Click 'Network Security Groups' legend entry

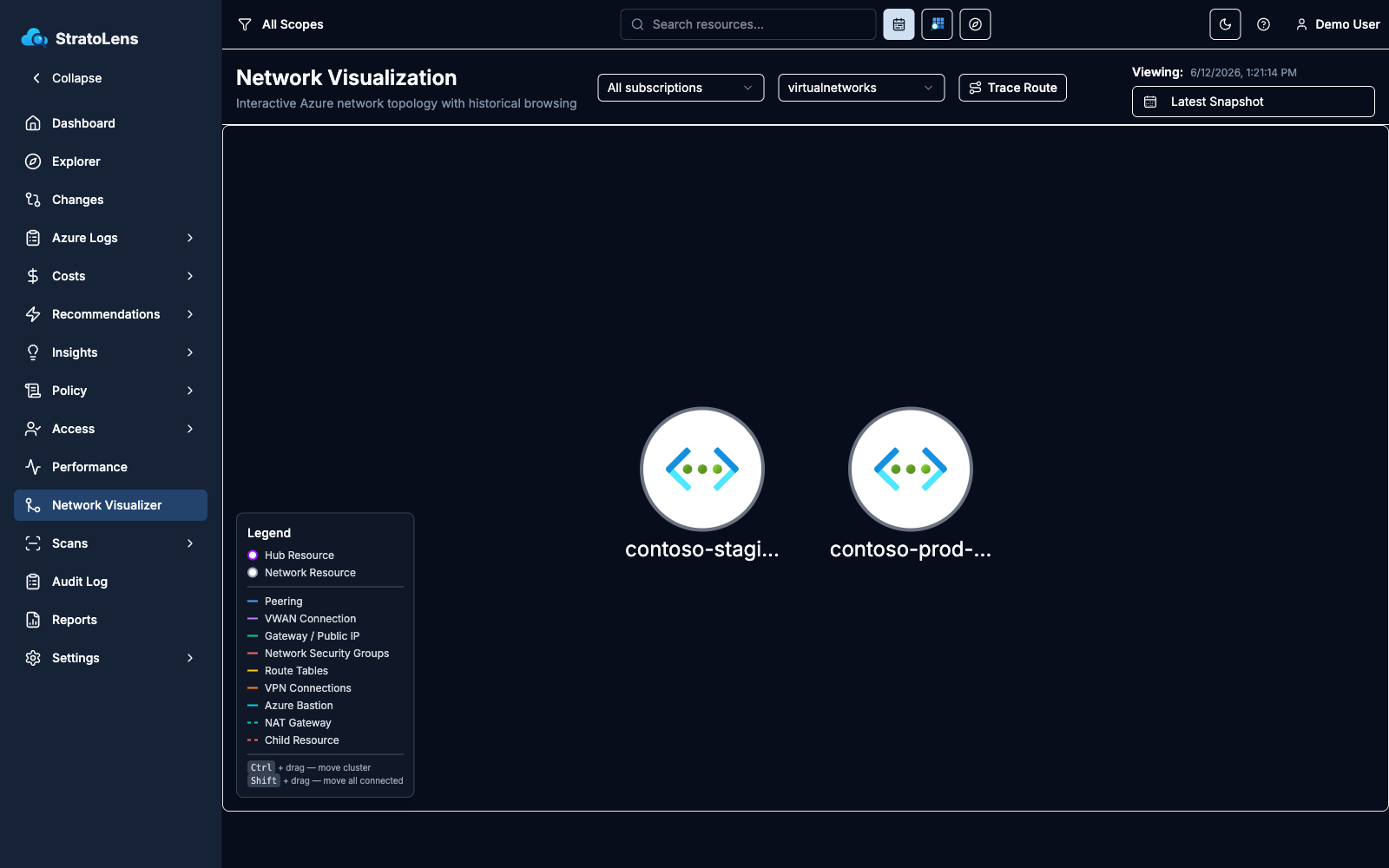pos(326,654)
